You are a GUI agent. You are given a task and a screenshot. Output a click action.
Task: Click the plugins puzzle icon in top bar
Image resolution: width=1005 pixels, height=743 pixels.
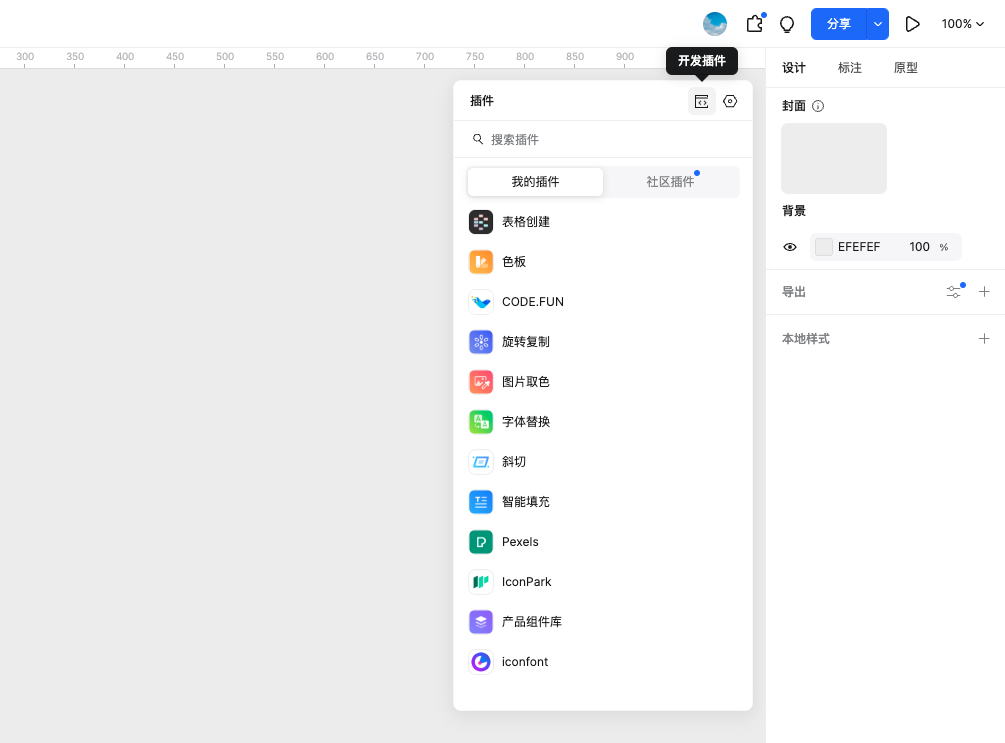pyautogui.click(x=755, y=24)
